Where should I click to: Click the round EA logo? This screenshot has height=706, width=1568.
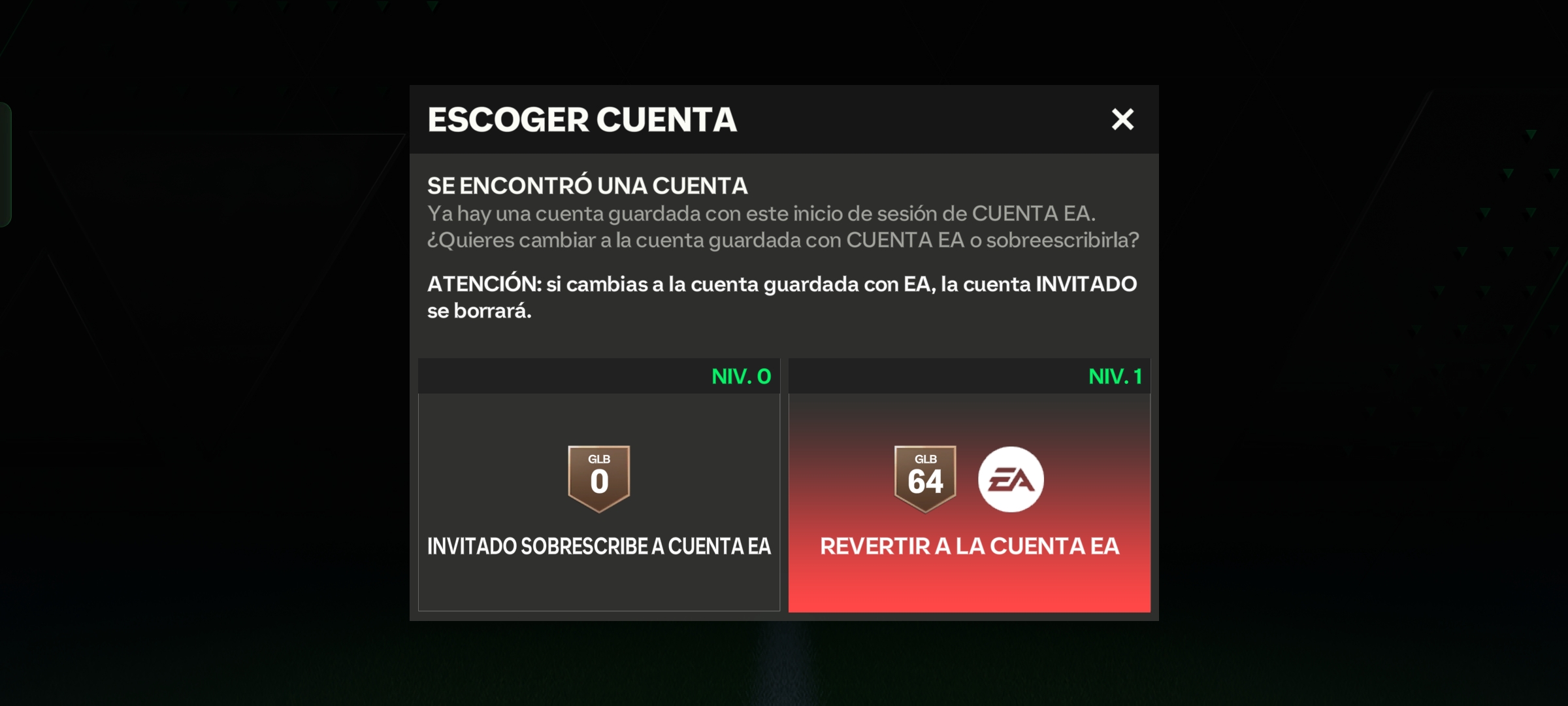tap(1011, 479)
